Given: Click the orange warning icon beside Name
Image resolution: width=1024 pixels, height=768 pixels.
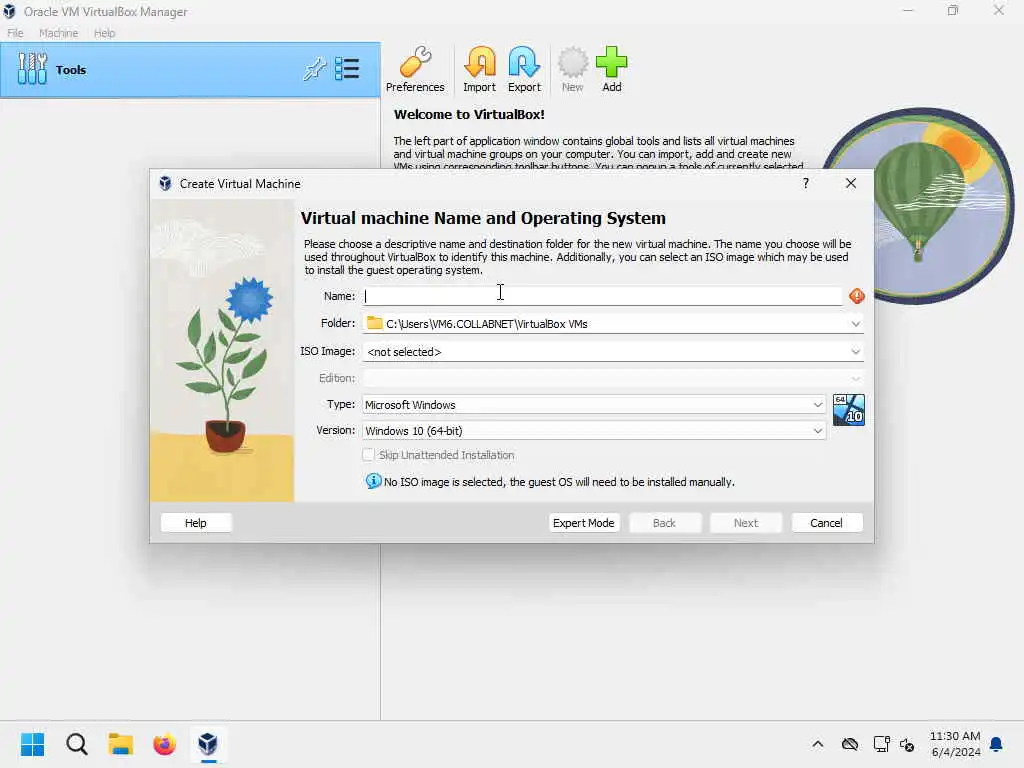Looking at the screenshot, I should click(x=857, y=296).
